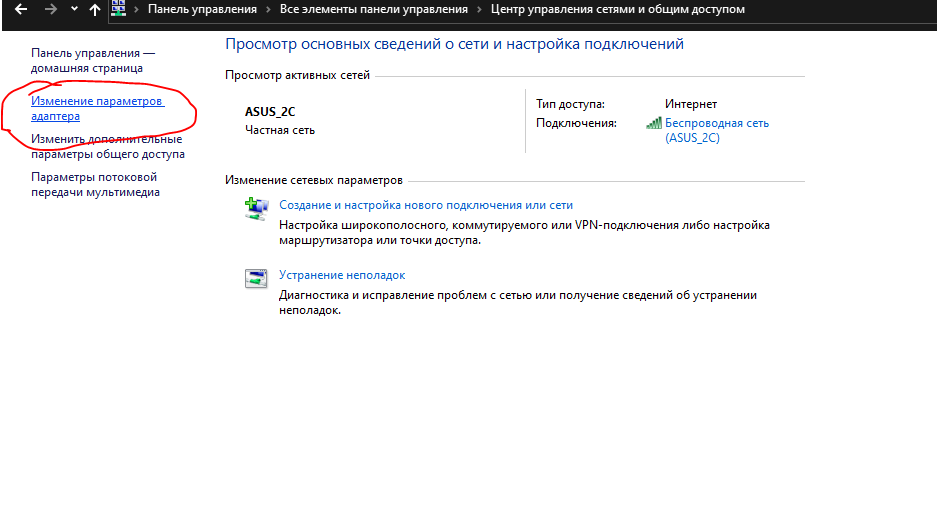Expand chevron before 'Панель управления' breadcrumb
The width and height of the screenshot is (937, 530).
[x=137, y=10]
